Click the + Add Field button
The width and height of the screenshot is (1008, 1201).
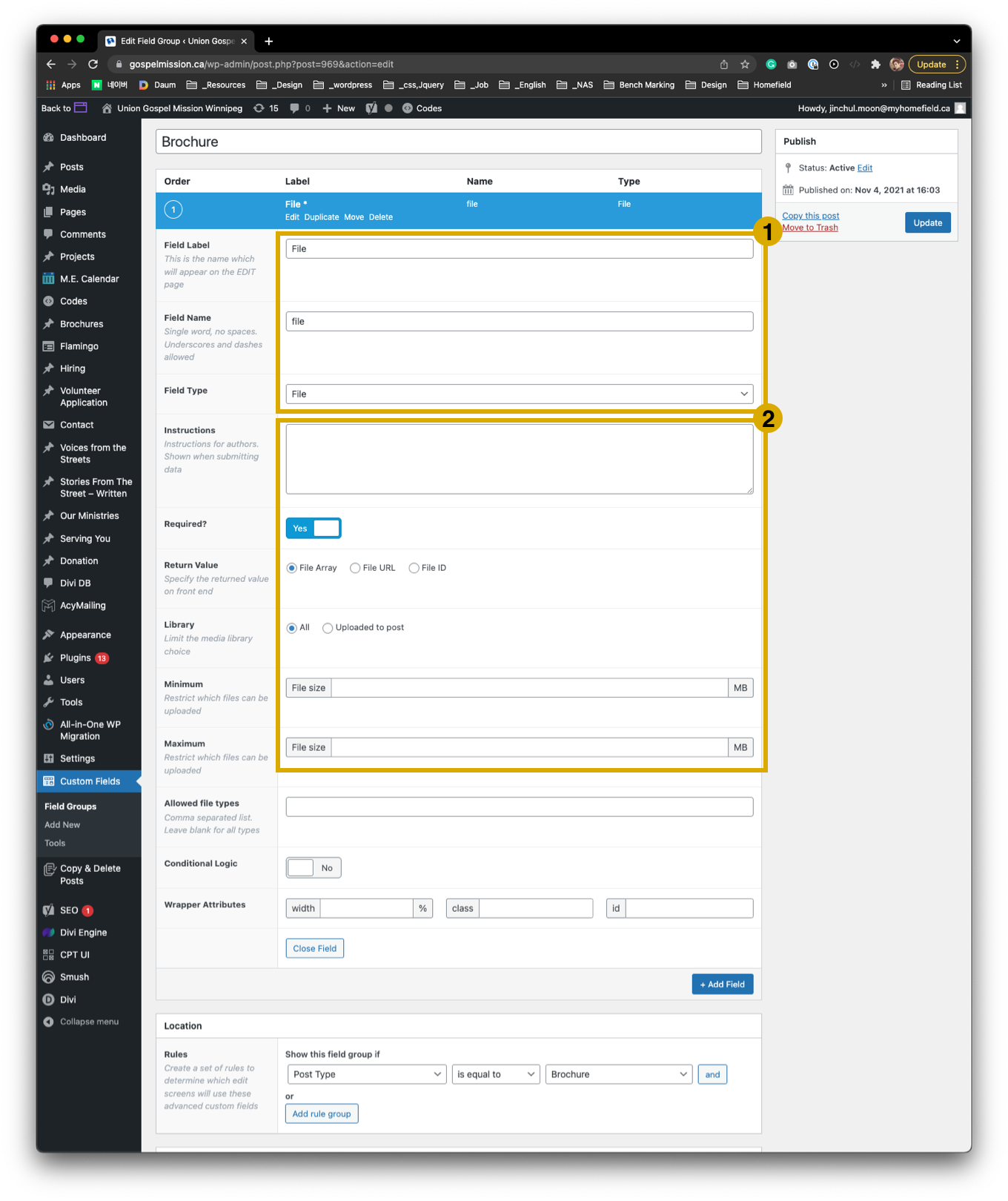pos(722,985)
